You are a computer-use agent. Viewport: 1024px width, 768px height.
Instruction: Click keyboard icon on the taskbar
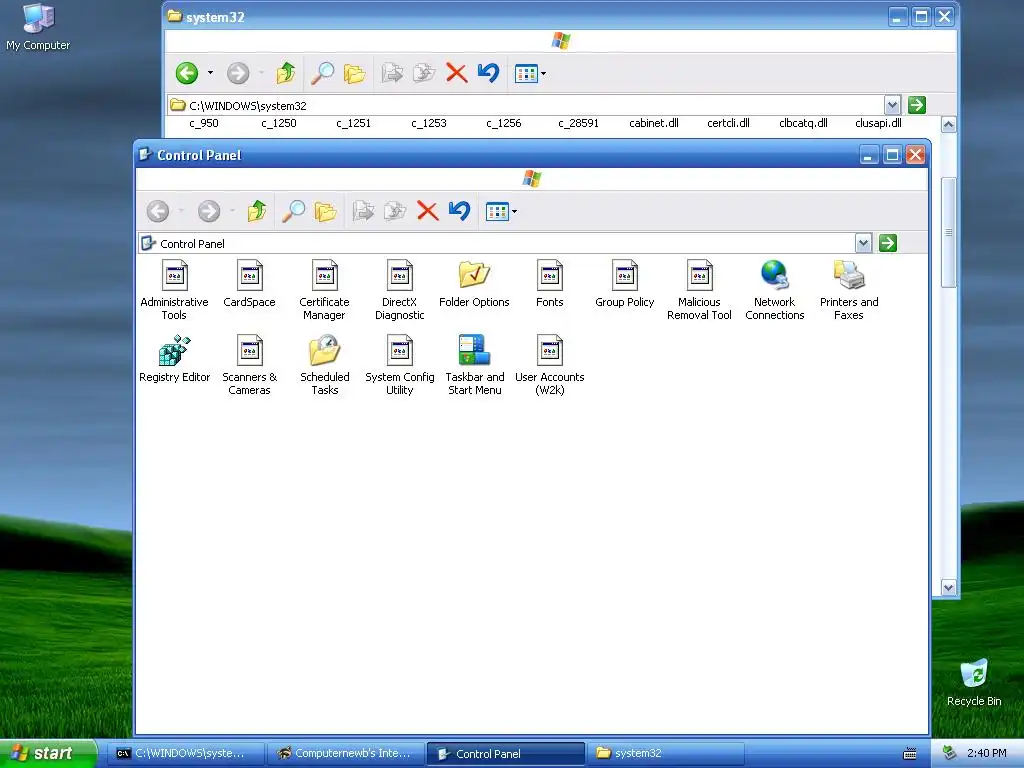click(909, 754)
